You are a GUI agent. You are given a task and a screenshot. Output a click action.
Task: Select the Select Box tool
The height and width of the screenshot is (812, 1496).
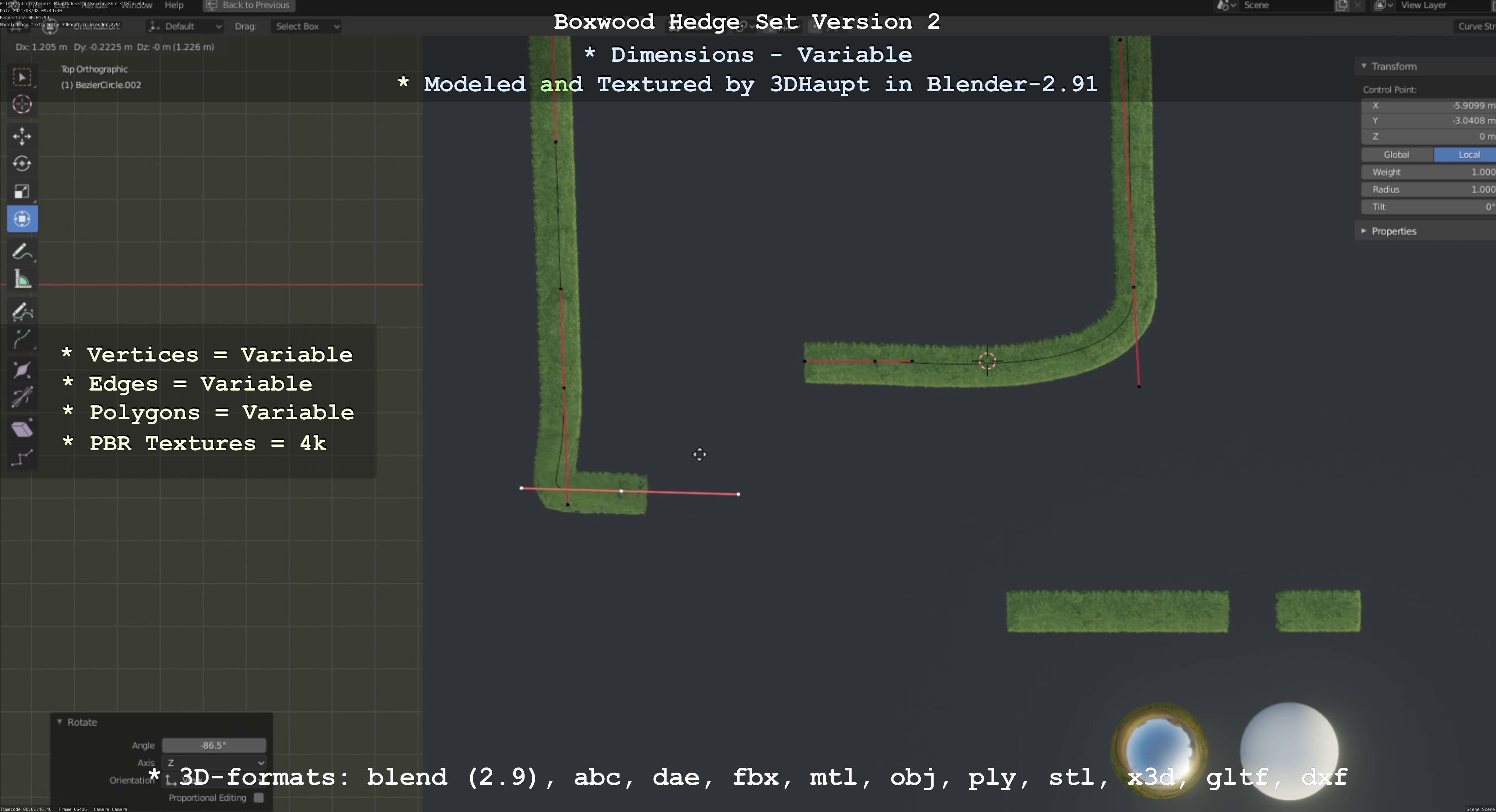(x=22, y=77)
